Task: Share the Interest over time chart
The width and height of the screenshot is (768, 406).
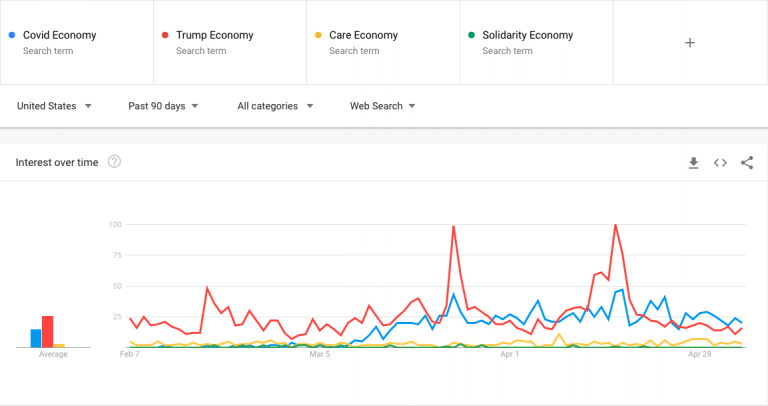Action: [x=747, y=163]
